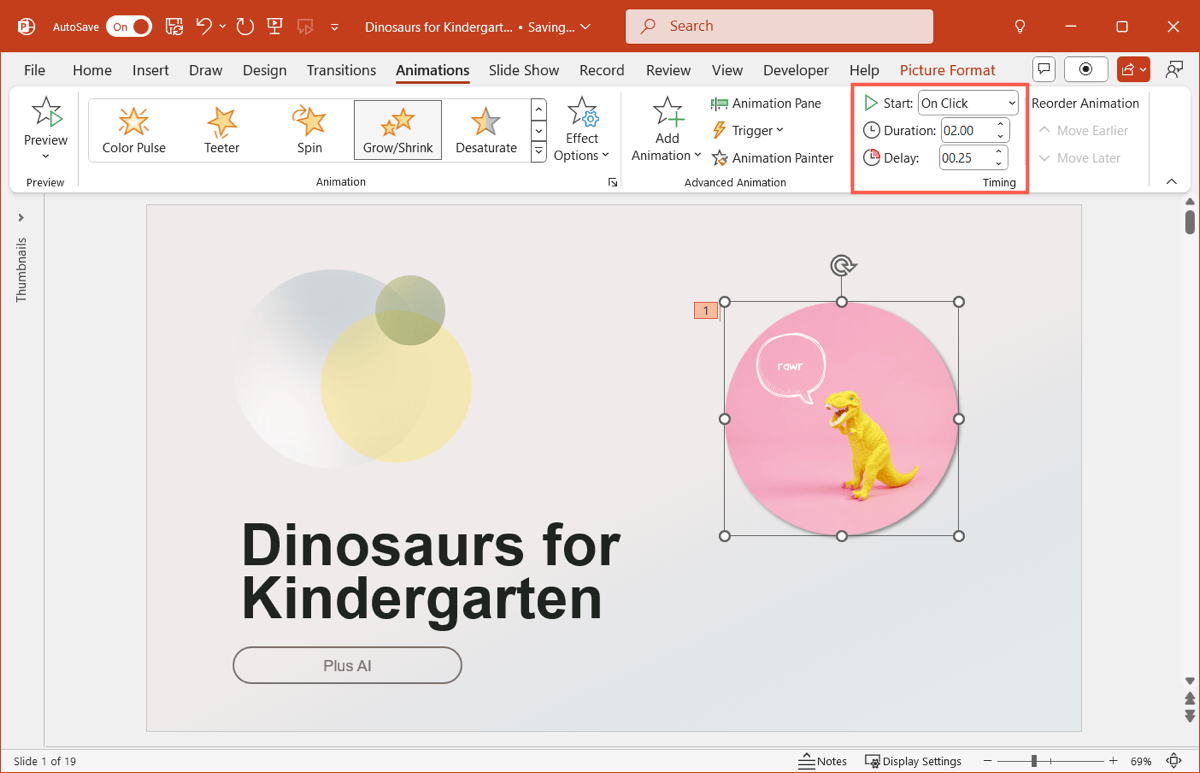Open the Trigger dropdown
This screenshot has width=1200, height=773.
point(748,130)
